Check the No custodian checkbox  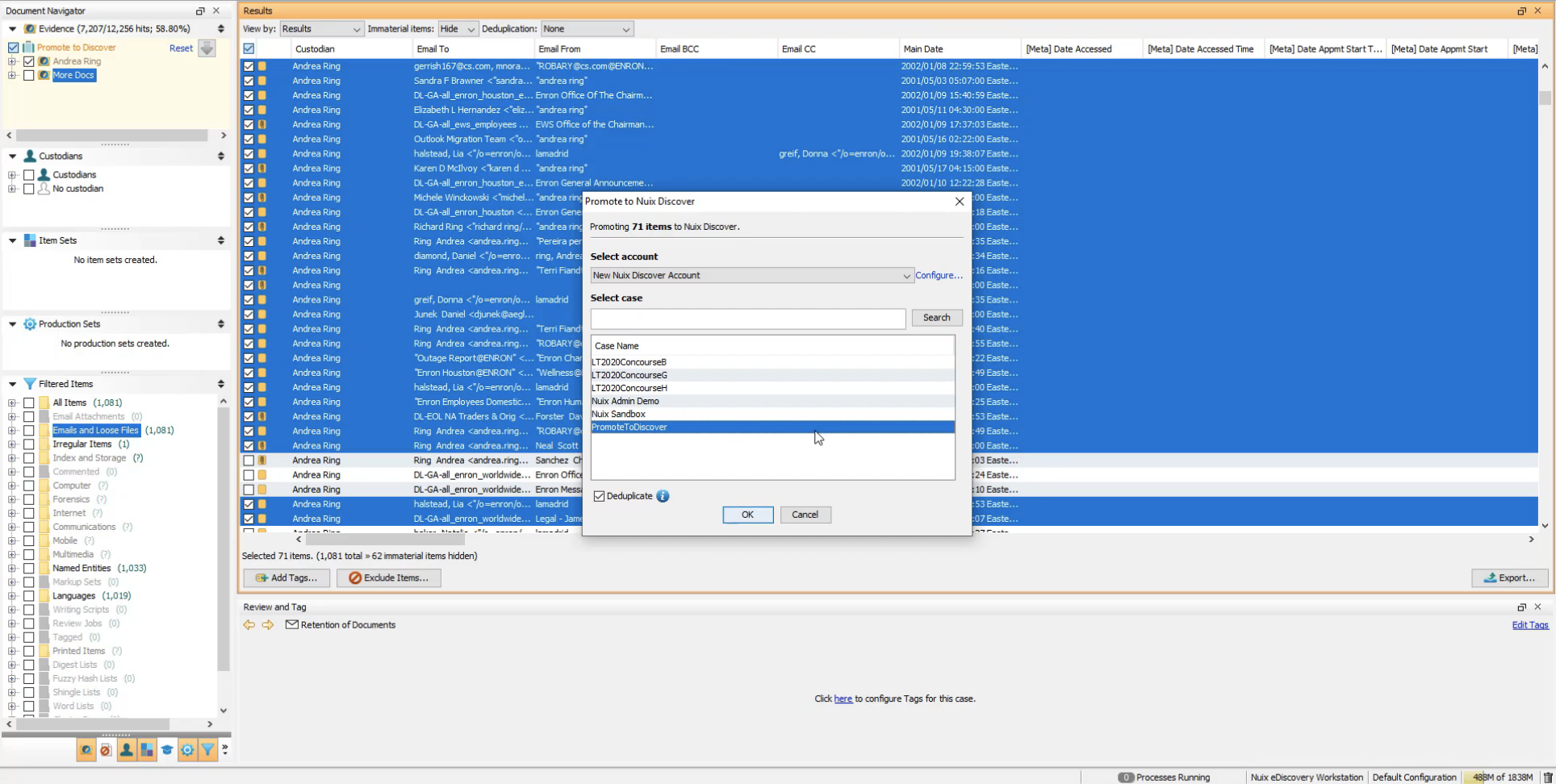point(28,188)
